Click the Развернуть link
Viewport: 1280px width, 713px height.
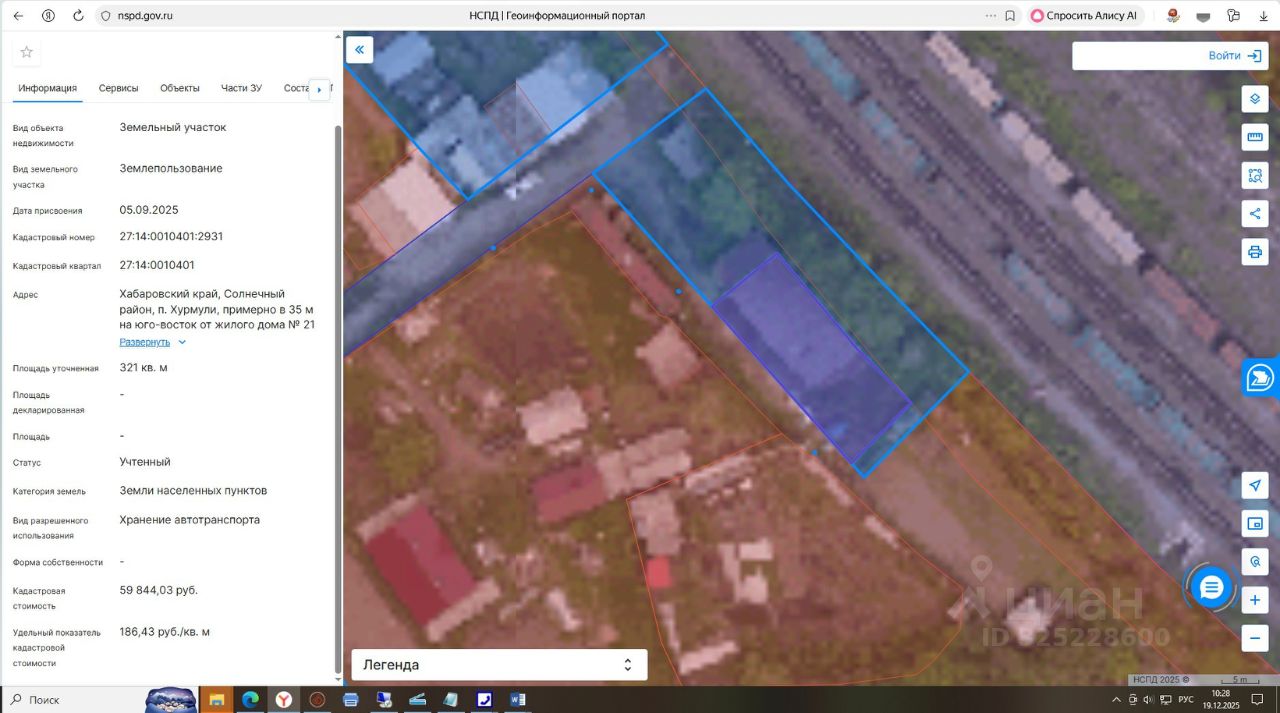click(145, 342)
